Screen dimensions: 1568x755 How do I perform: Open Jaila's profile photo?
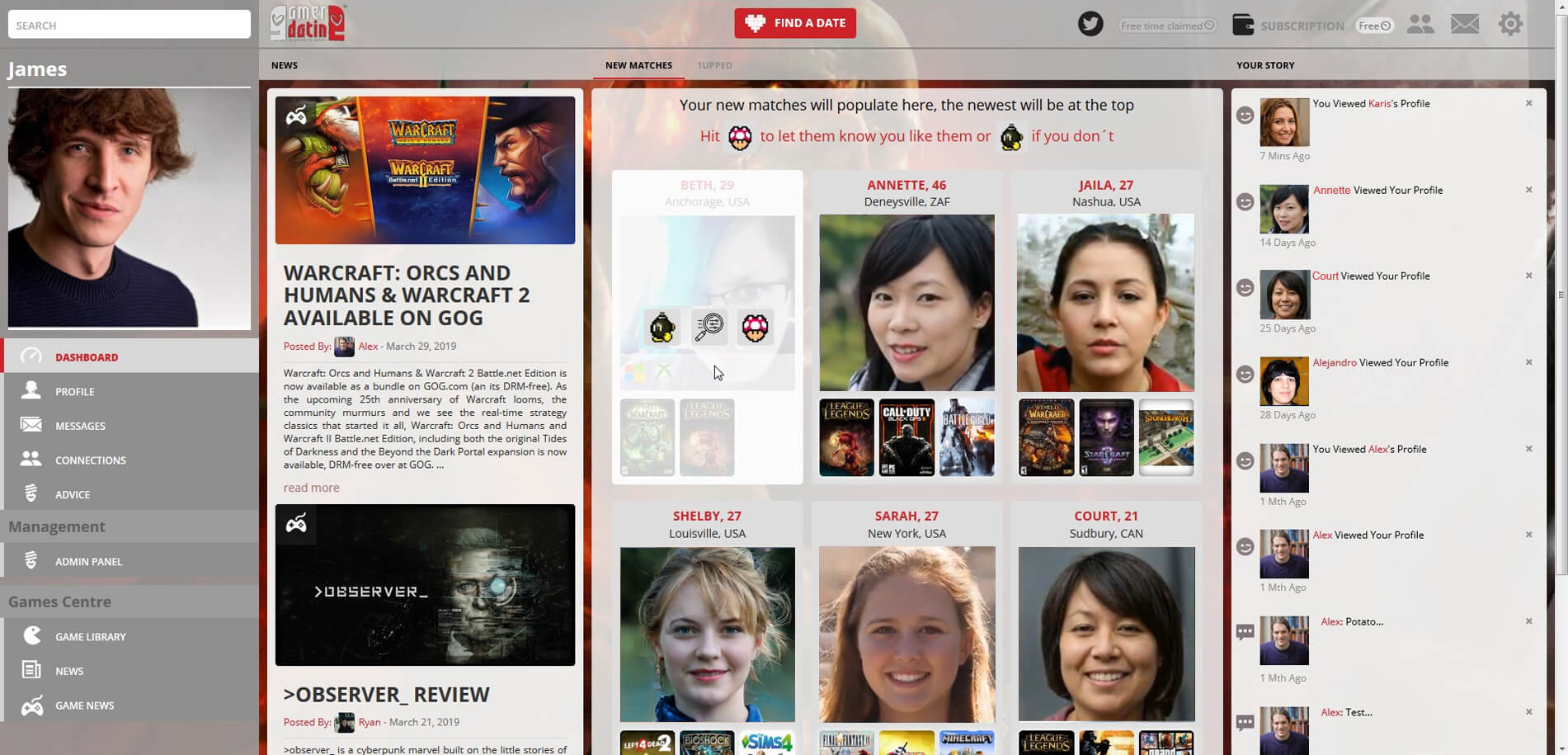click(1105, 303)
